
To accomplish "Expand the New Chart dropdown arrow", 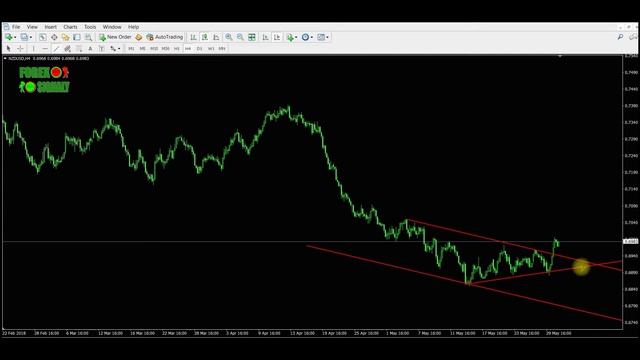I will 15,38.
